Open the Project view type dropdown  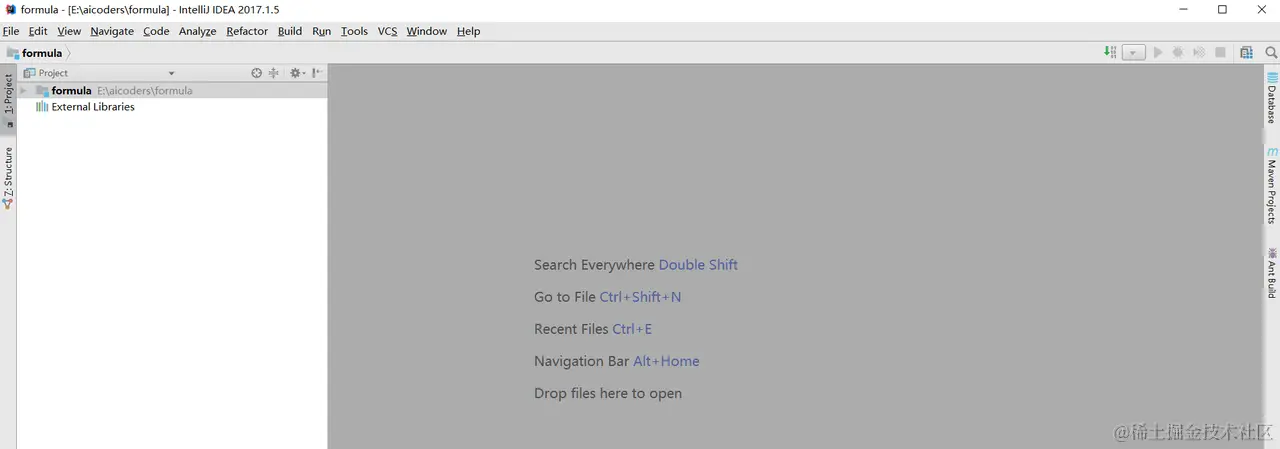(171, 73)
